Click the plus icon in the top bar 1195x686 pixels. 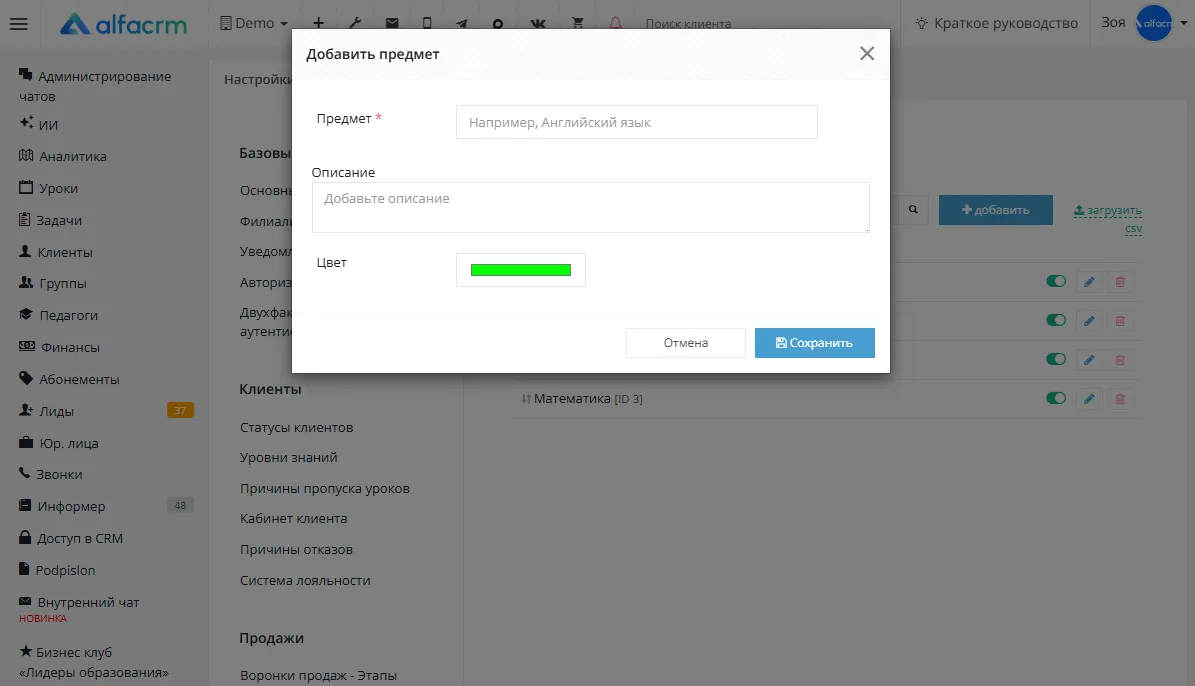[319, 24]
